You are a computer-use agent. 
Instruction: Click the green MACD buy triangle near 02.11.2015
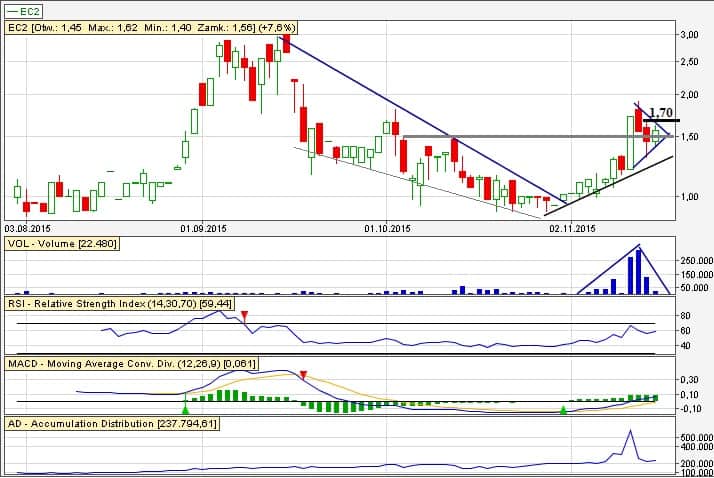point(563,409)
